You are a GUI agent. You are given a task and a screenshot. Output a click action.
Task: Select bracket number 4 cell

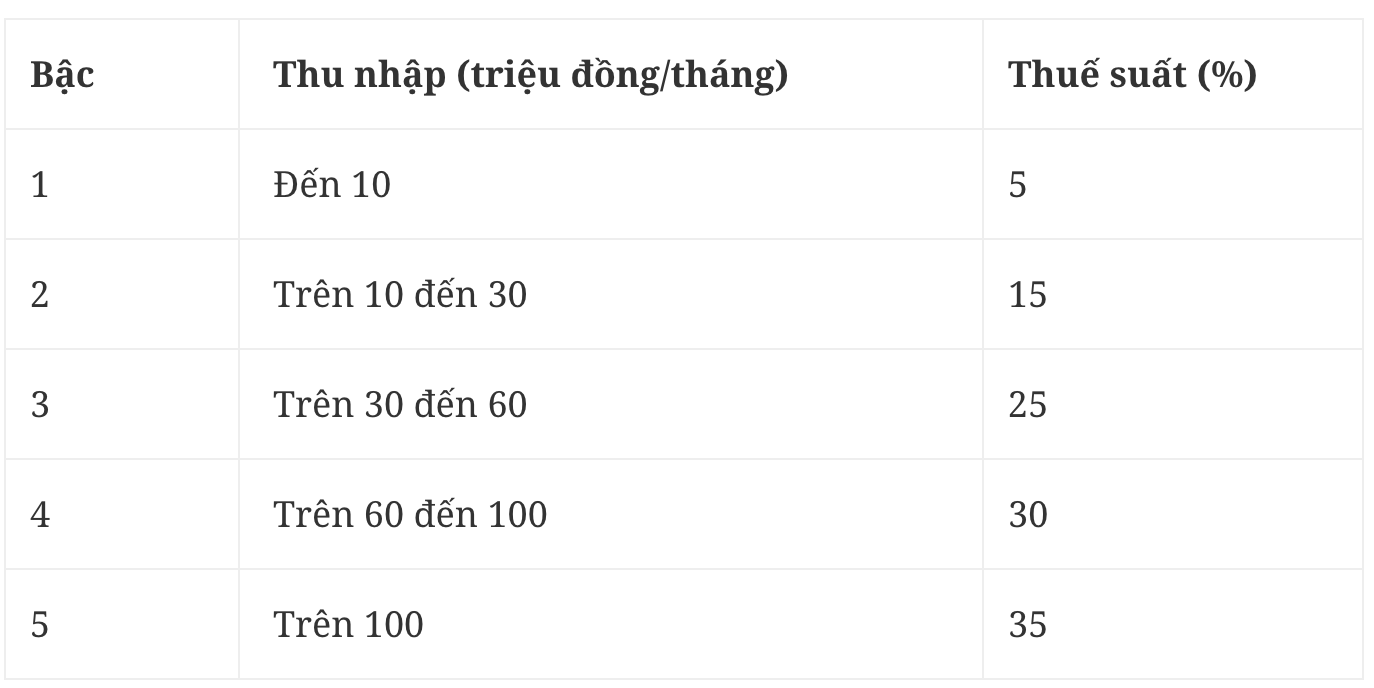40,515
